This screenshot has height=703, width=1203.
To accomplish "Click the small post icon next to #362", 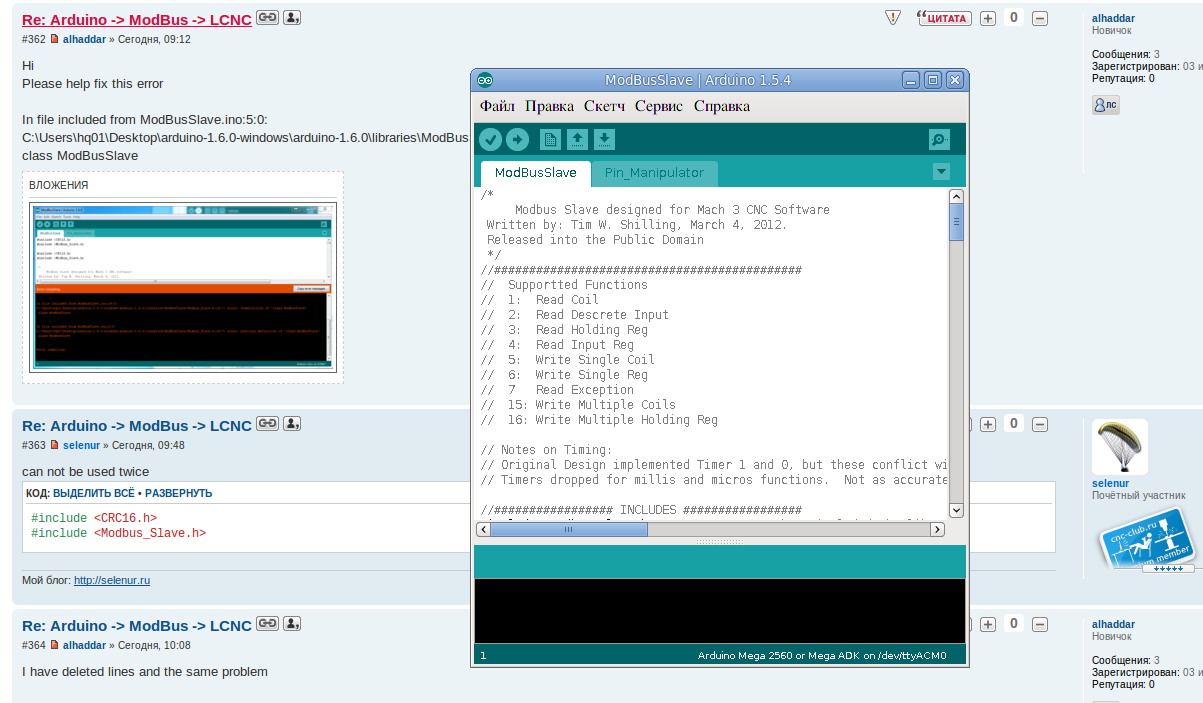I will click(55, 40).
